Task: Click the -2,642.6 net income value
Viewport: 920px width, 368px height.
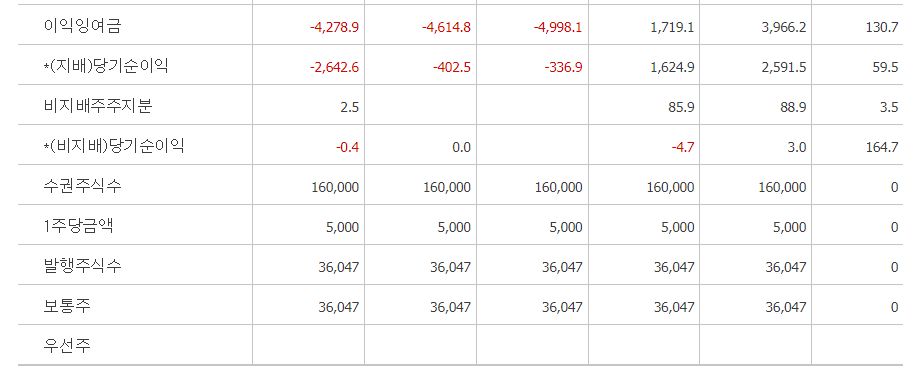Action: click(x=334, y=67)
